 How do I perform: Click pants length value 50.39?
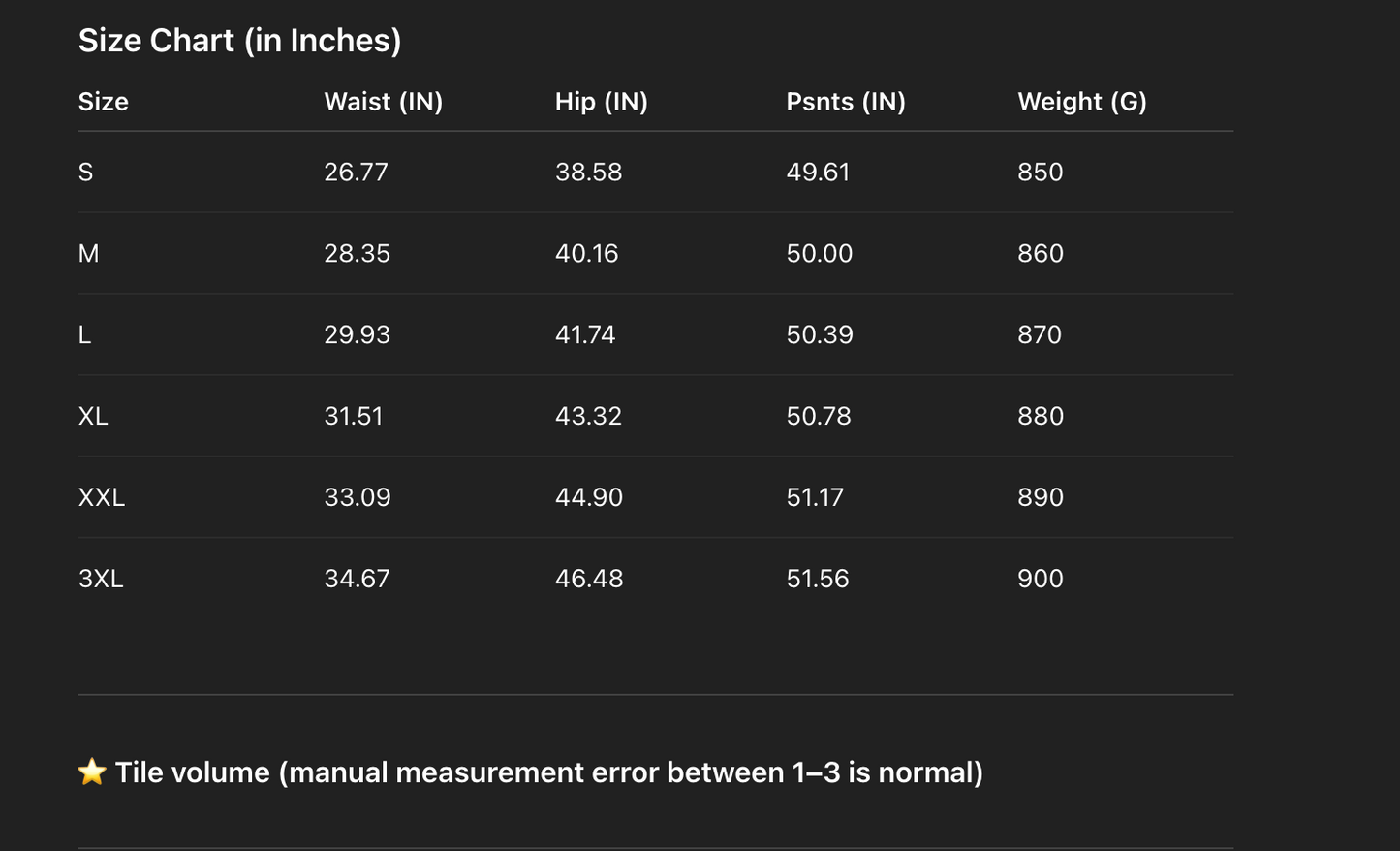click(x=819, y=335)
